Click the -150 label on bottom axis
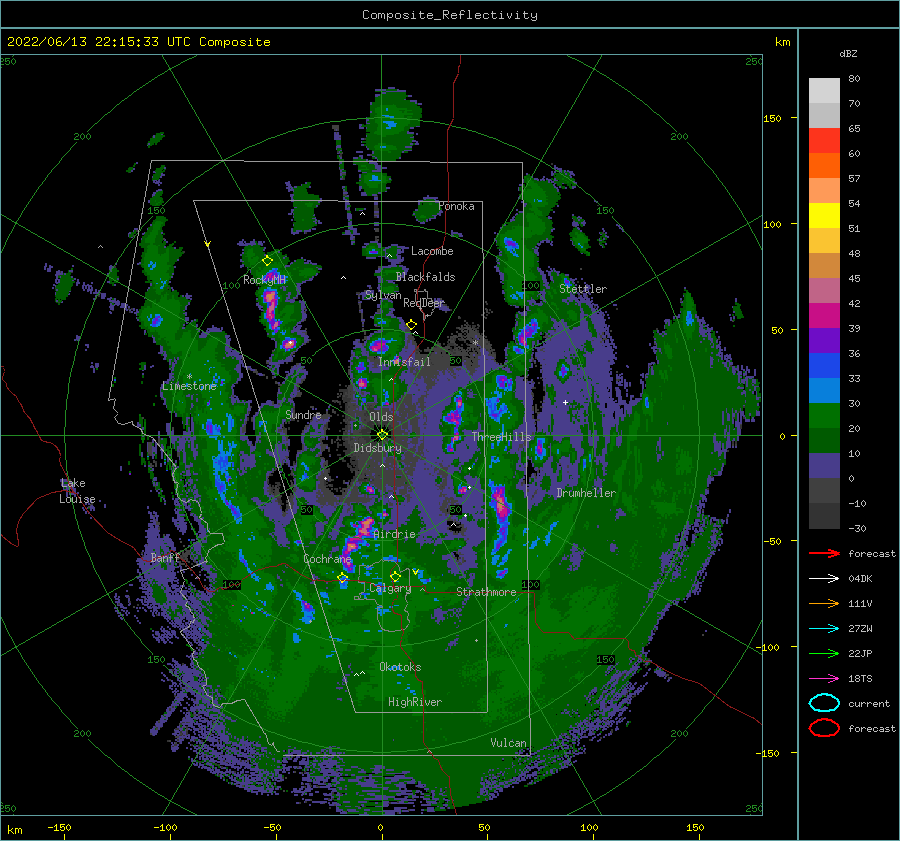Image resolution: width=900 pixels, height=841 pixels. pos(59,828)
